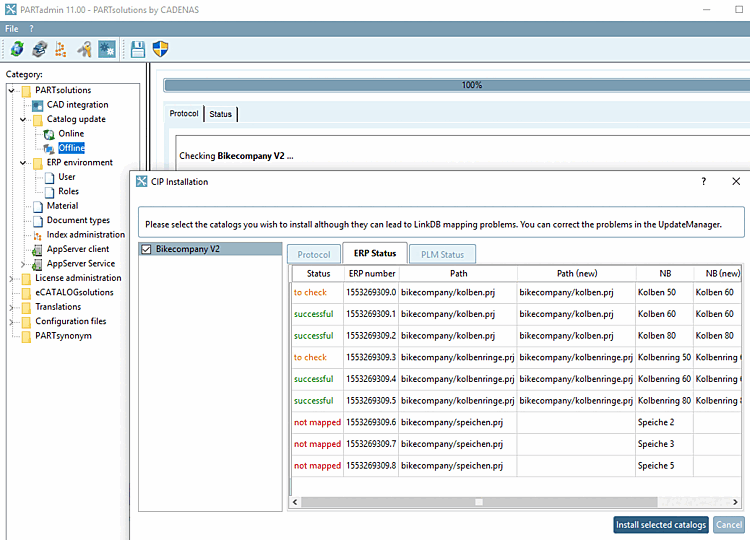The image size is (750, 540).
Task: Click the Configuration files folder icon
Action: [27, 321]
